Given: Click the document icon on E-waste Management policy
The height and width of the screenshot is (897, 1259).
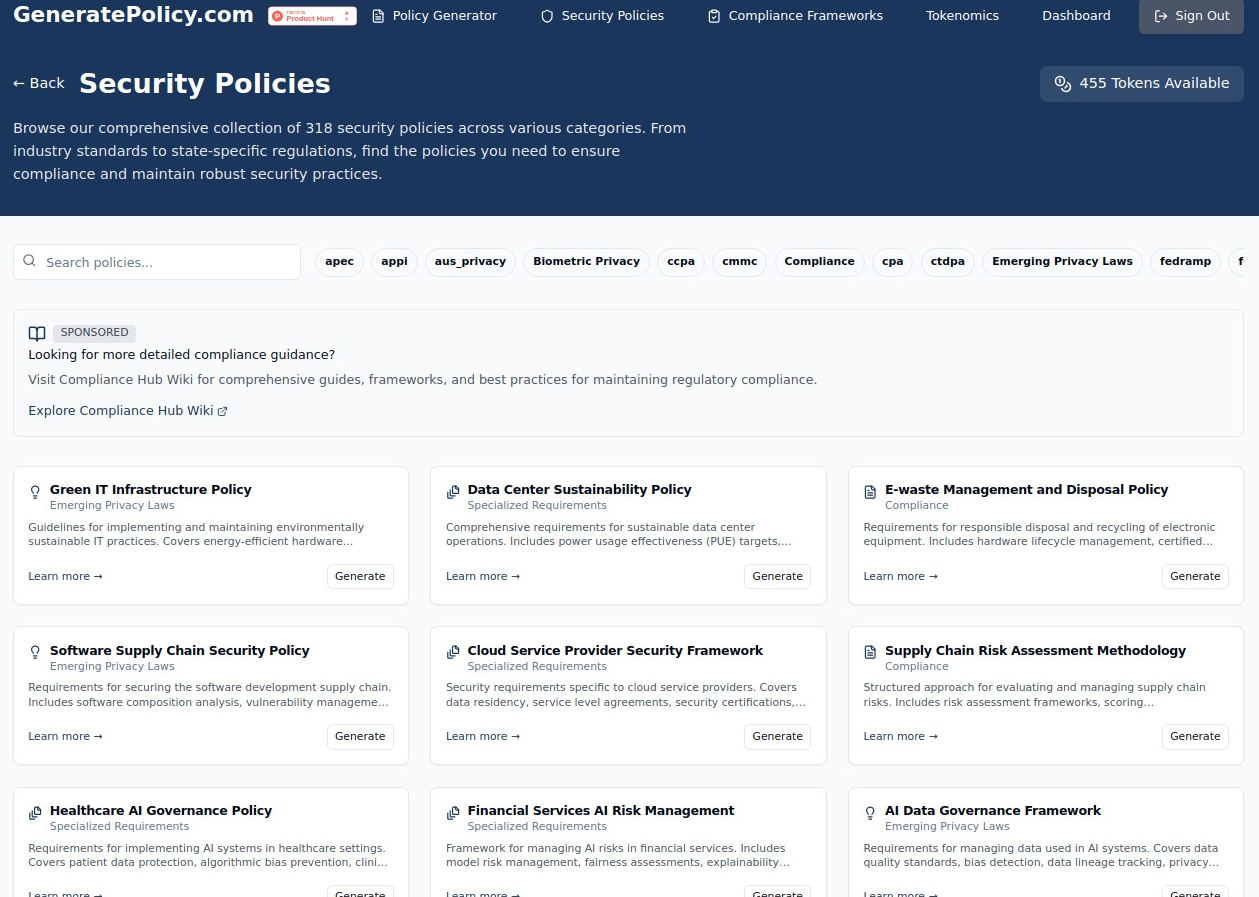Looking at the screenshot, I should point(870,491).
